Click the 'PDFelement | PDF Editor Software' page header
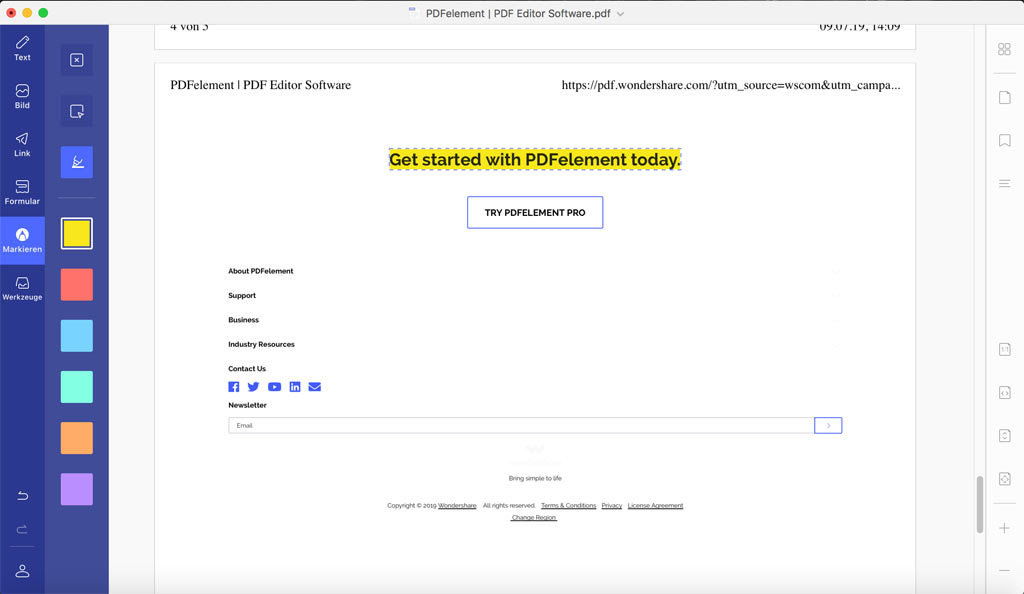The width and height of the screenshot is (1024, 594). coord(261,86)
